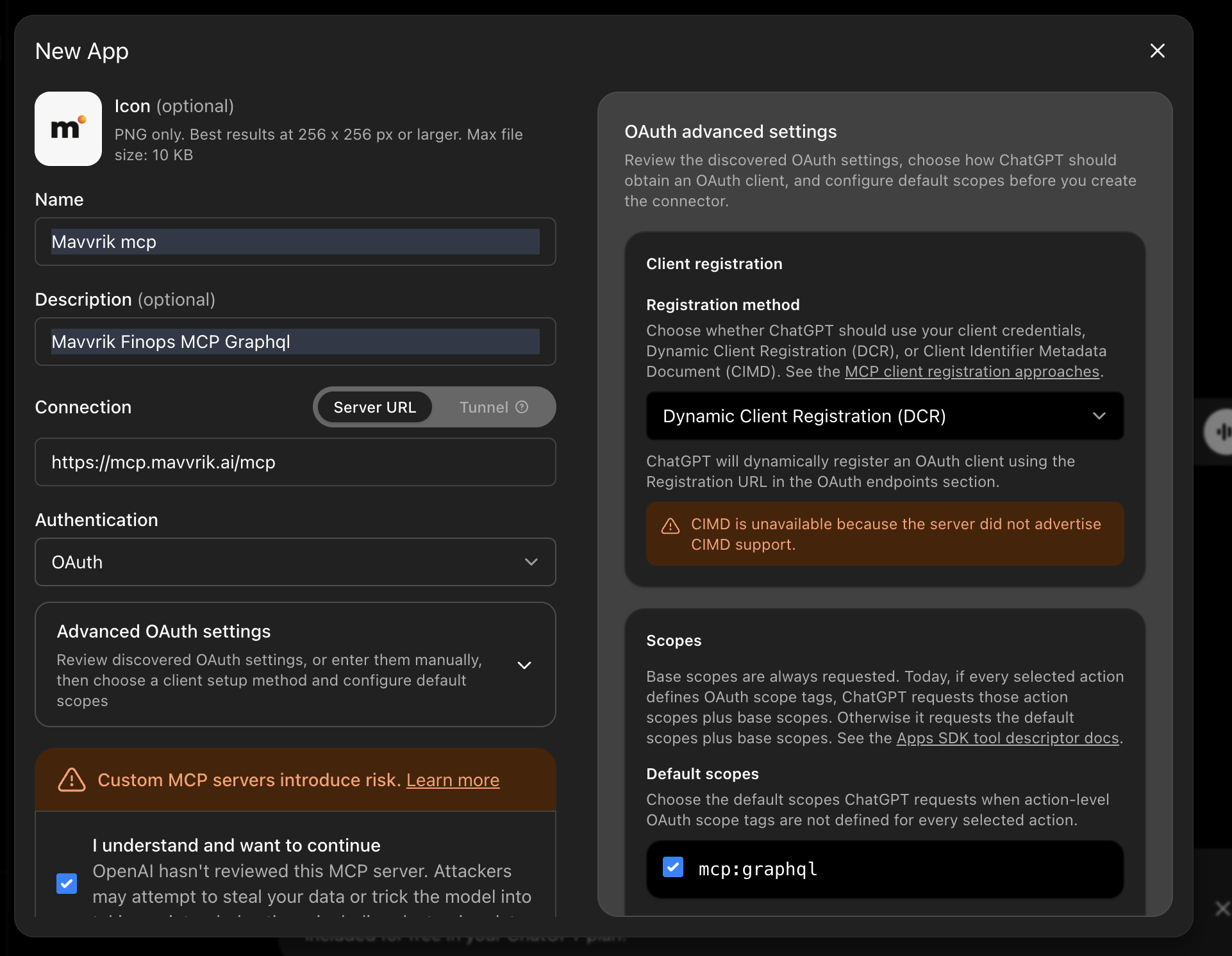Uncheck the mcp:graphql default scope

click(x=673, y=868)
